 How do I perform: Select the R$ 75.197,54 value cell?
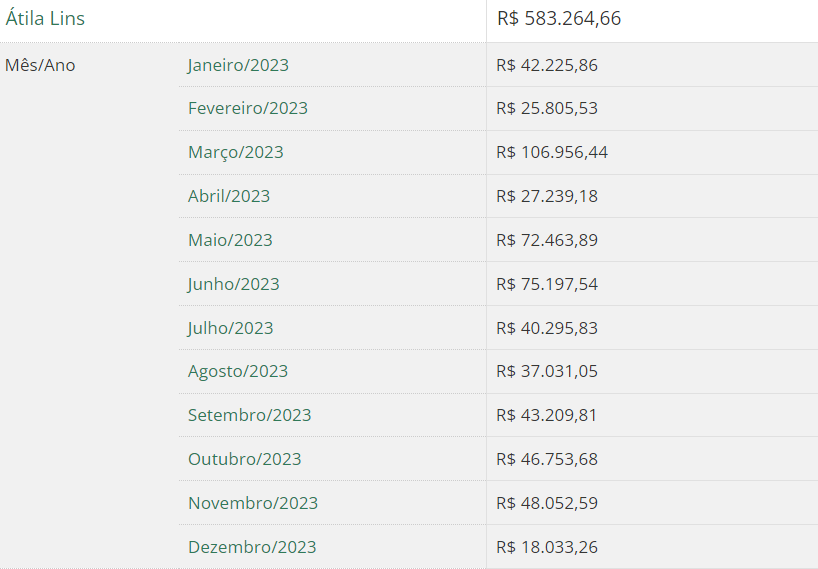click(x=546, y=284)
